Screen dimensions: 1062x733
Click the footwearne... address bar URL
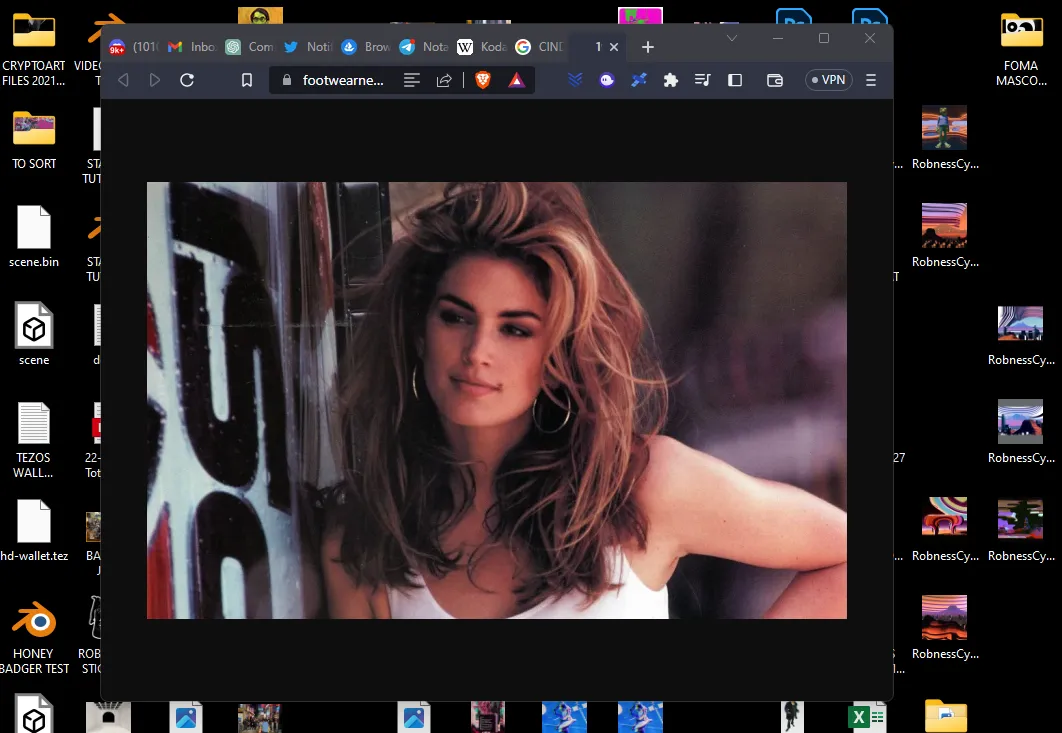343,80
